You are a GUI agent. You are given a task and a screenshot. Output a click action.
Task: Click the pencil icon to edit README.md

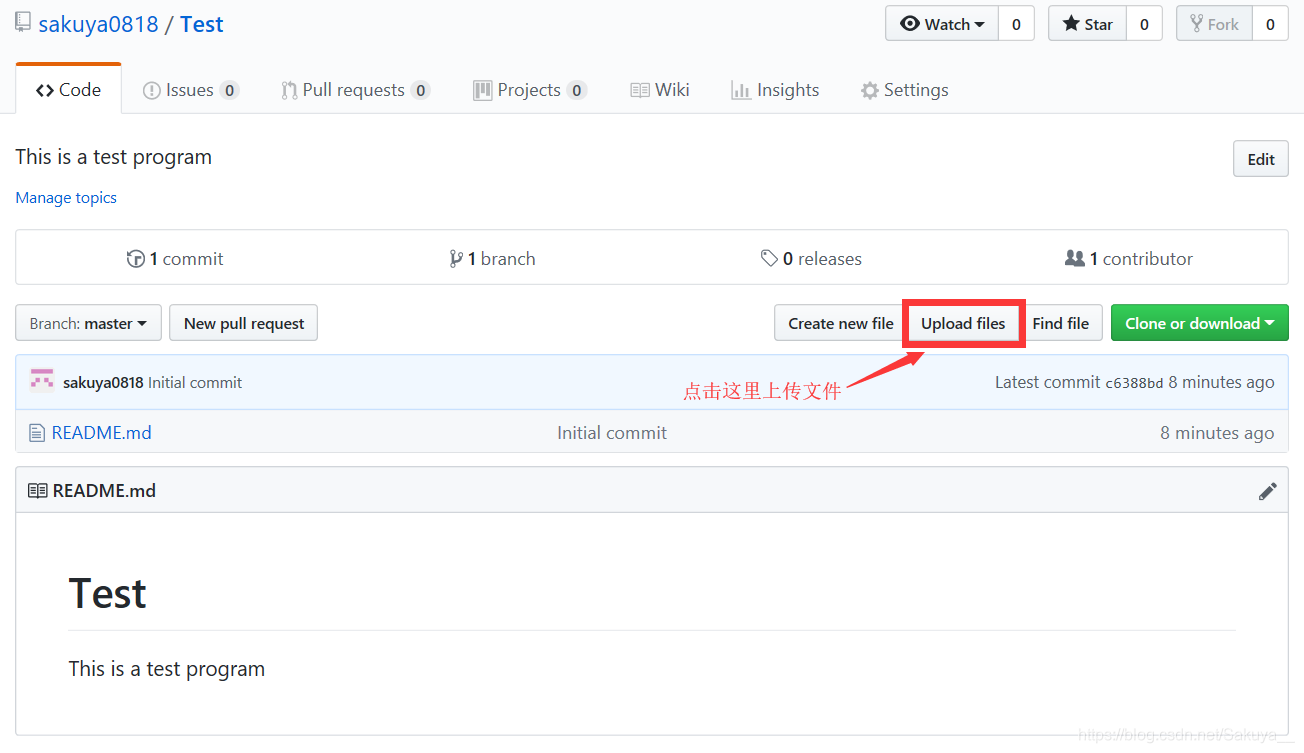[1268, 491]
